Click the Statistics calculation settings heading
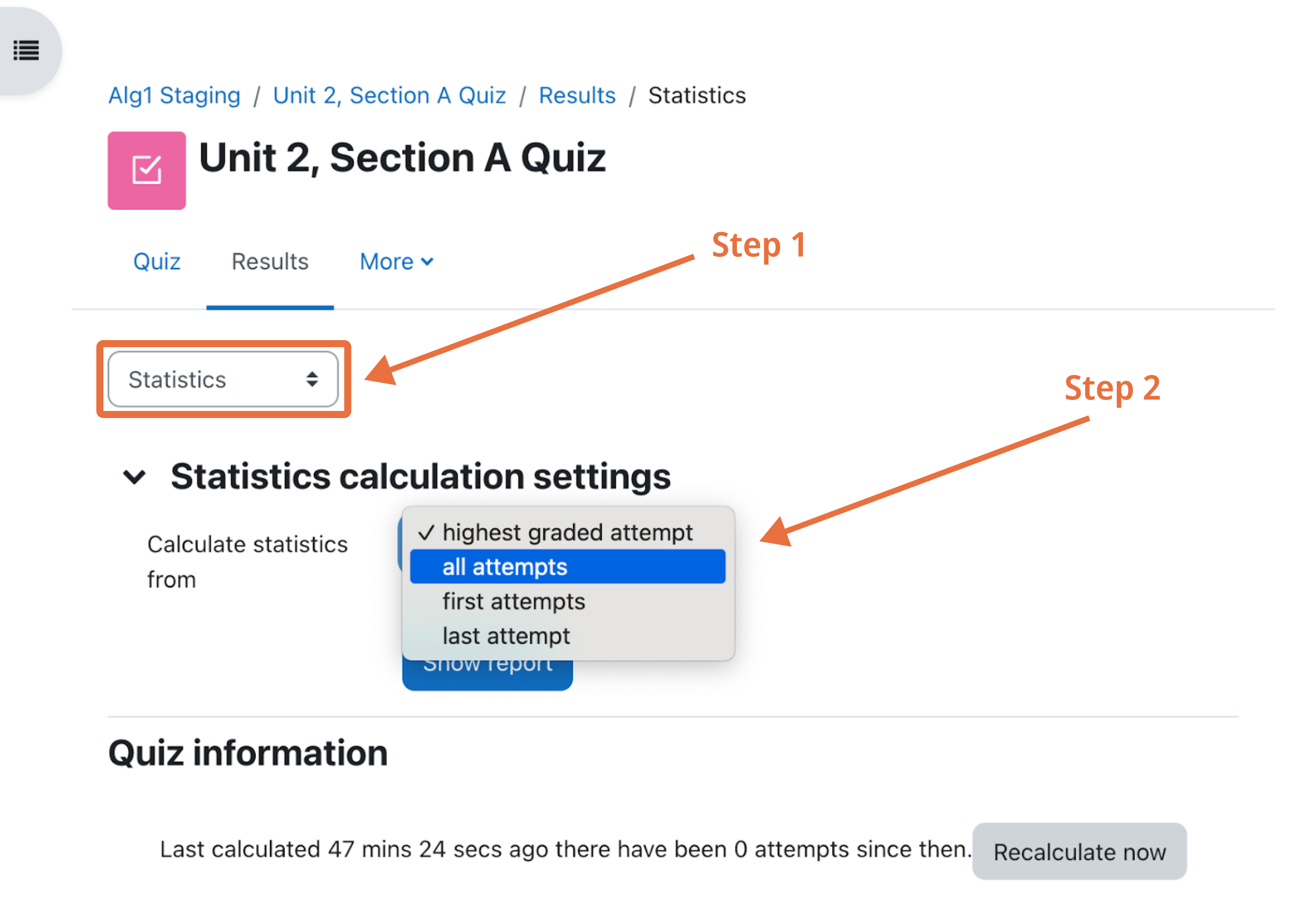This screenshot has width=1316, height=897. coord(420,477)
